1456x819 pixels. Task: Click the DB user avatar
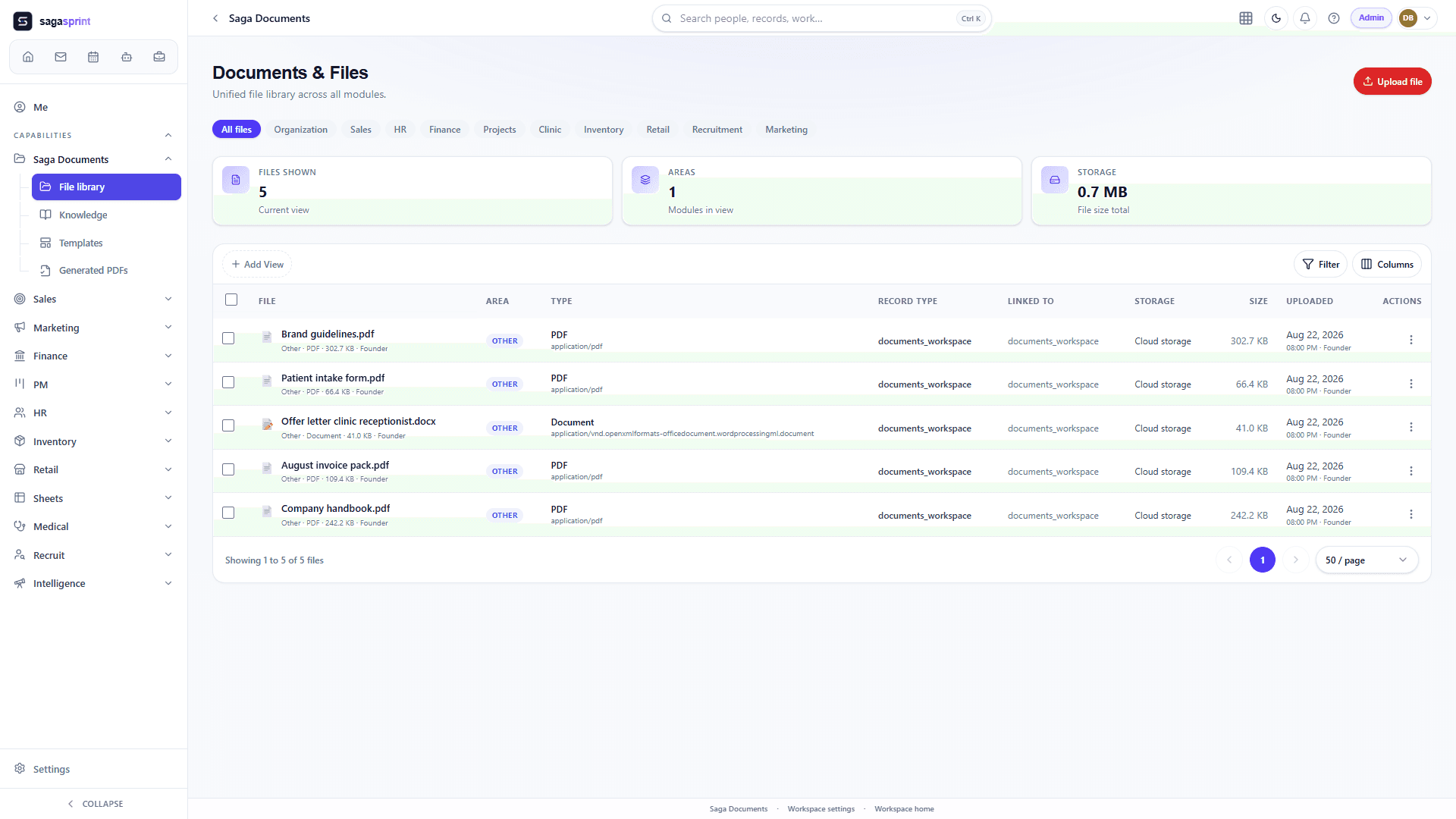(x=1408, y=18)
